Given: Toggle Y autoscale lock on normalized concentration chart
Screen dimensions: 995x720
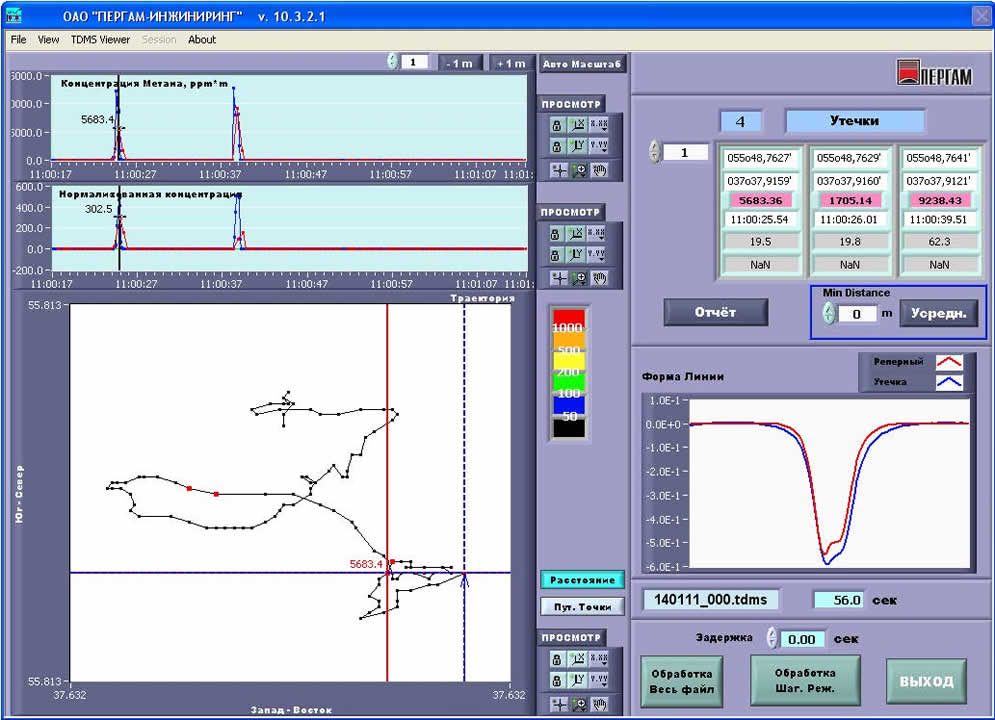Looking at the screenshot, I should [555, 254].
